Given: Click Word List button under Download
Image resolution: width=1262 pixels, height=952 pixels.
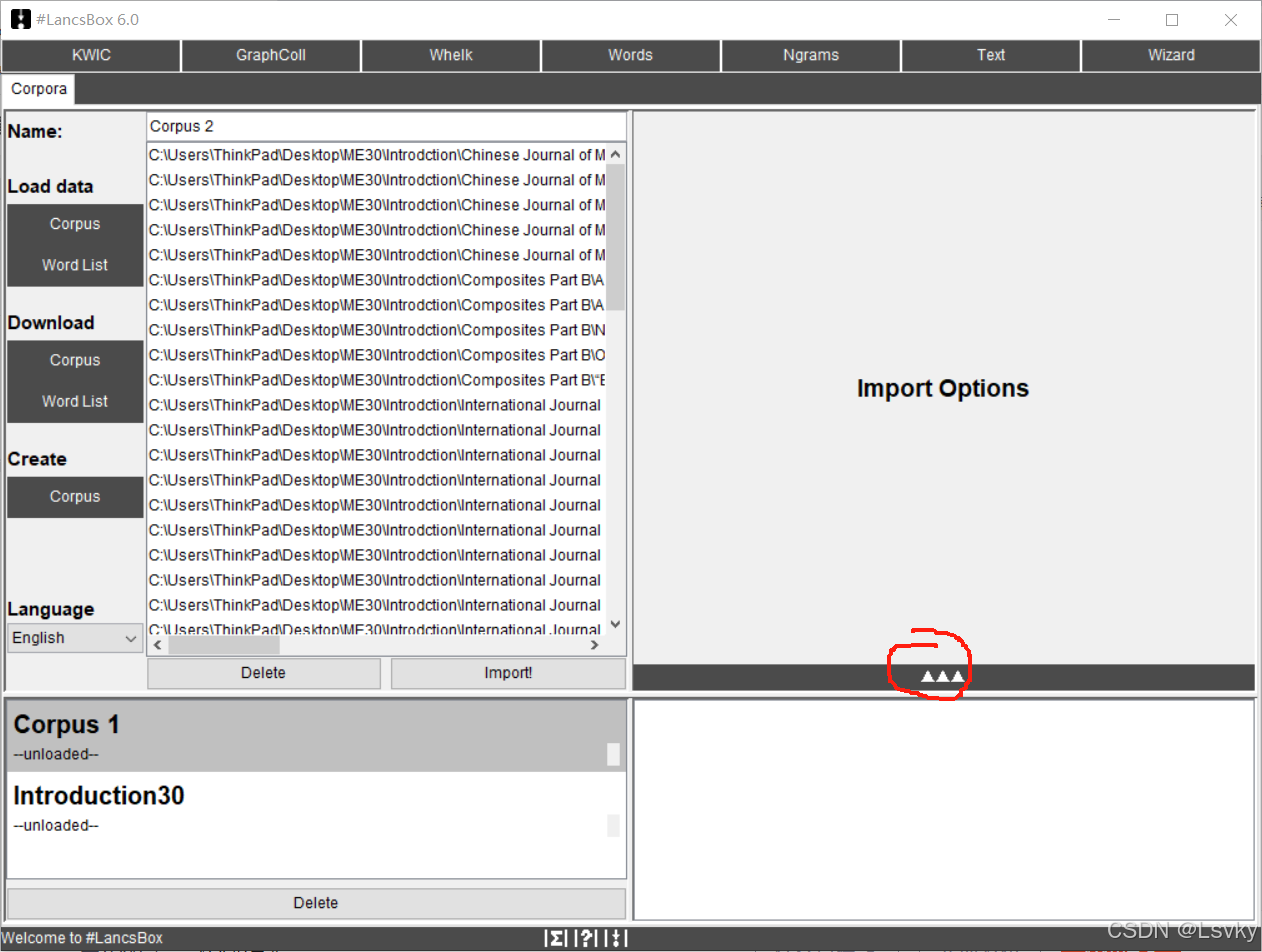Looking at the screenshot, I should pos(75,401).
